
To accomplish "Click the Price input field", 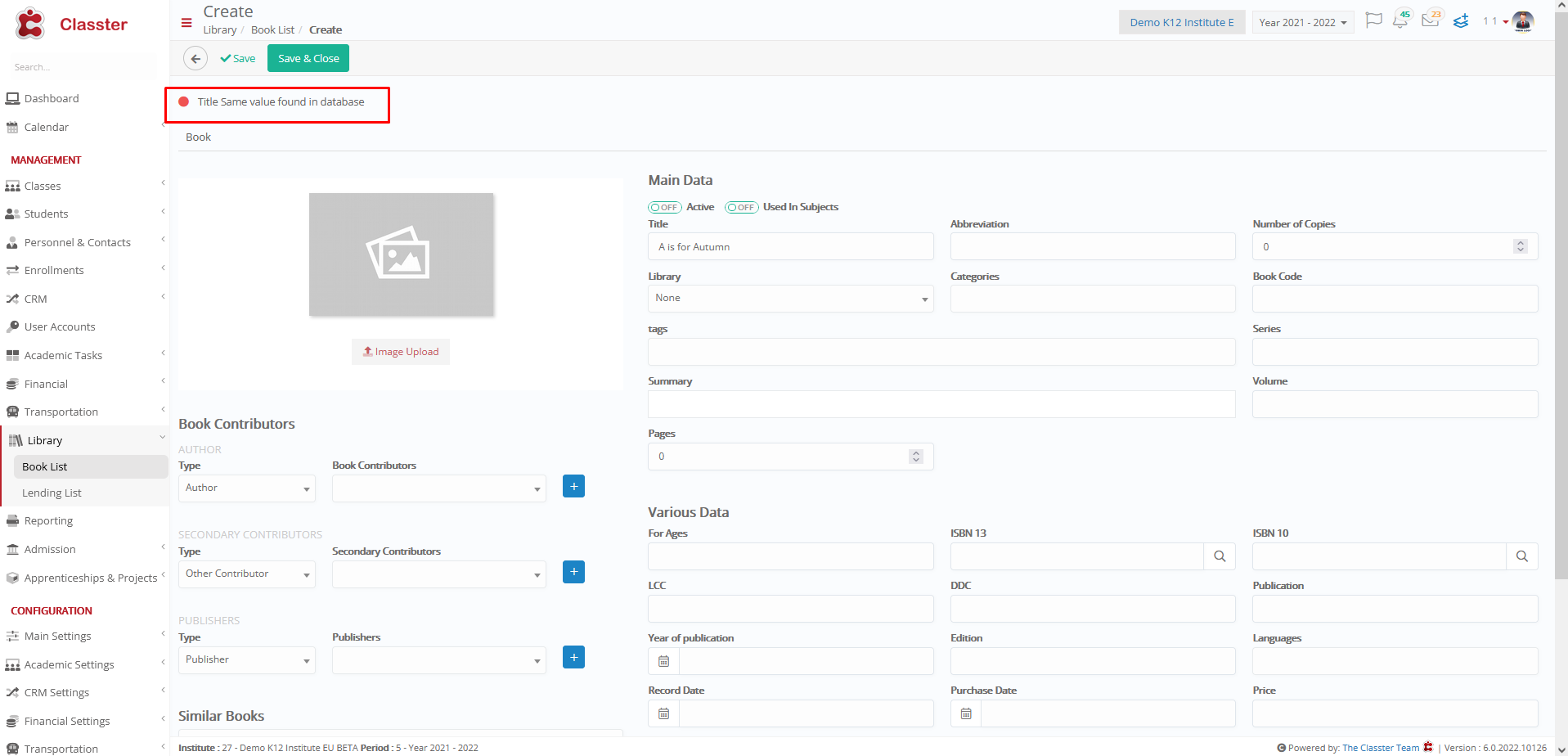I will click(x=1395, y=713).
